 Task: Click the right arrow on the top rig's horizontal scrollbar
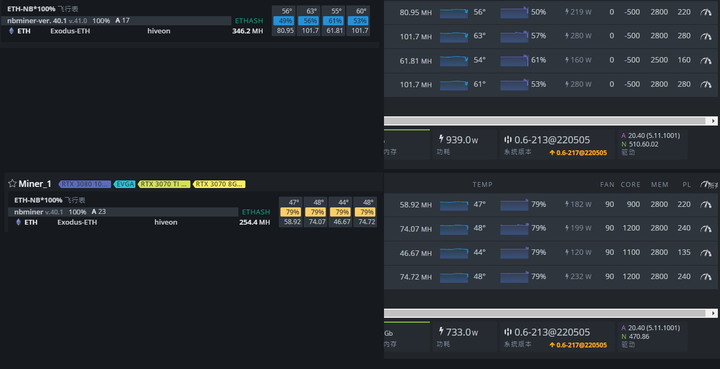[x=713, y=121]
